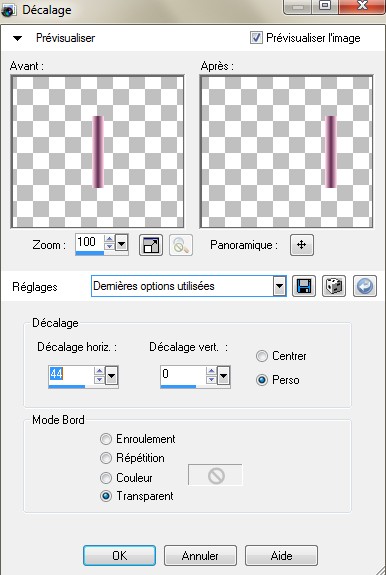Click the greyed-out zoom magnifier icon
386x575 pixels.
(181, 245)
